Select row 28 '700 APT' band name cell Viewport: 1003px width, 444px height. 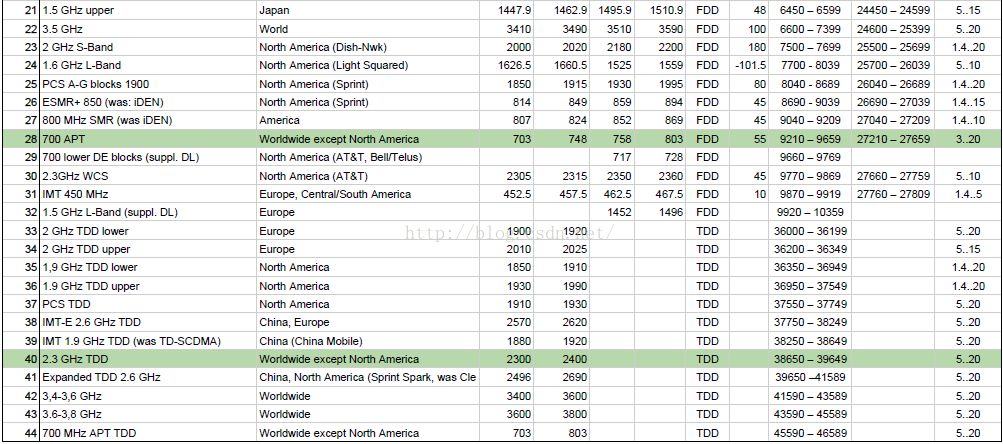[x=148, y=139]
